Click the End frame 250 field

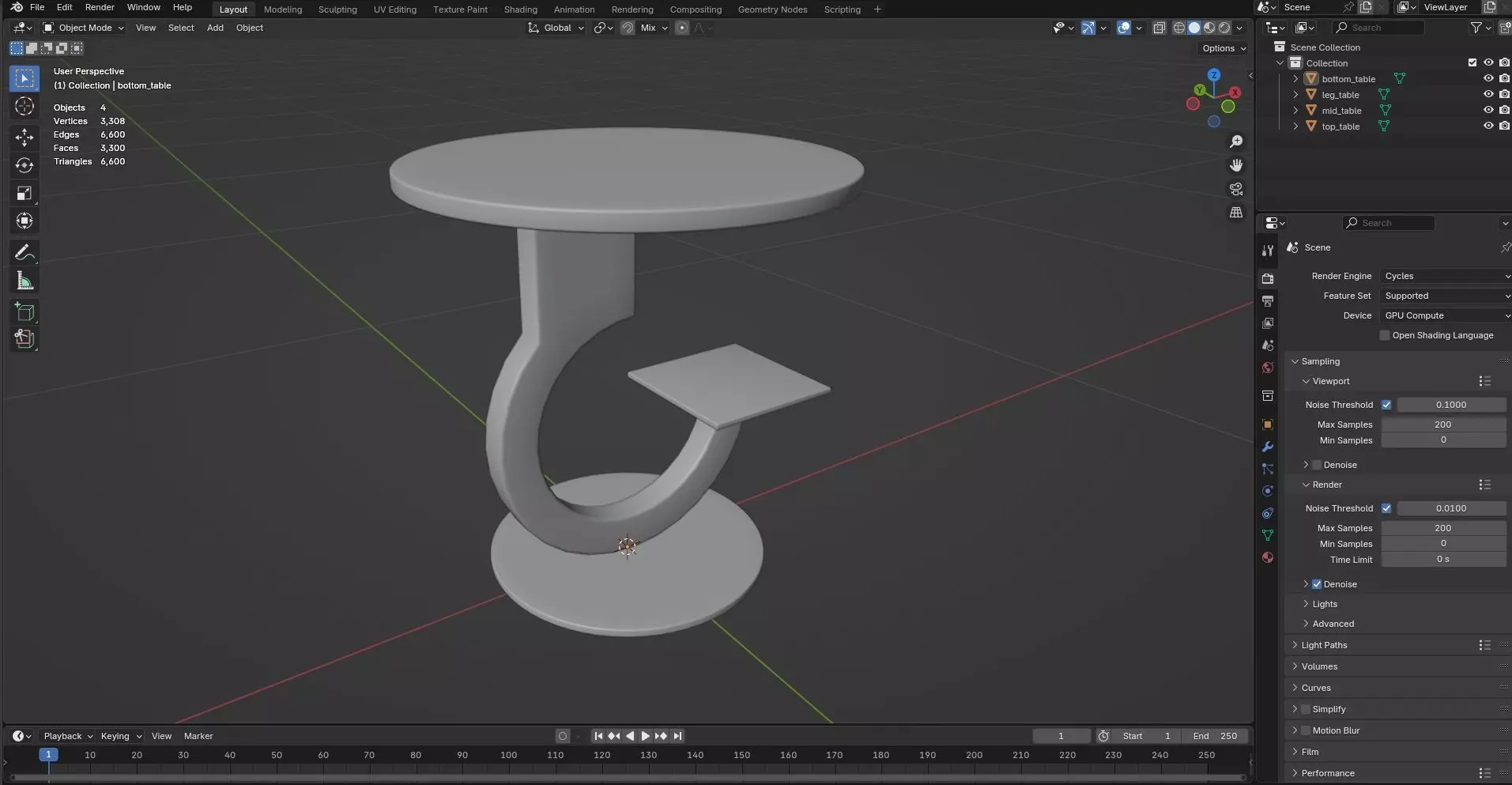(x=1215, y=736)
